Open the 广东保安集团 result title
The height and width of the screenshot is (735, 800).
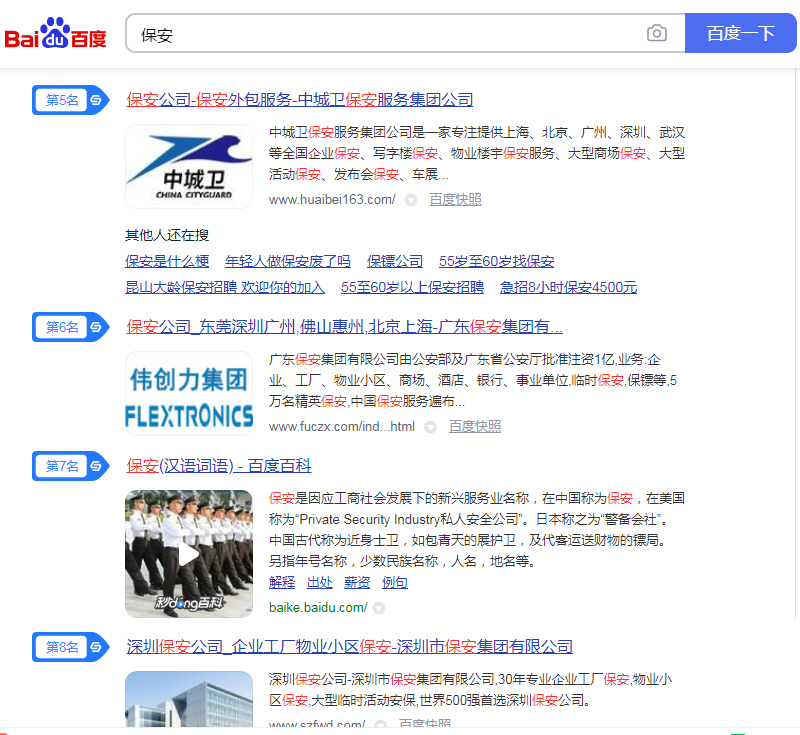click(344, 326)
